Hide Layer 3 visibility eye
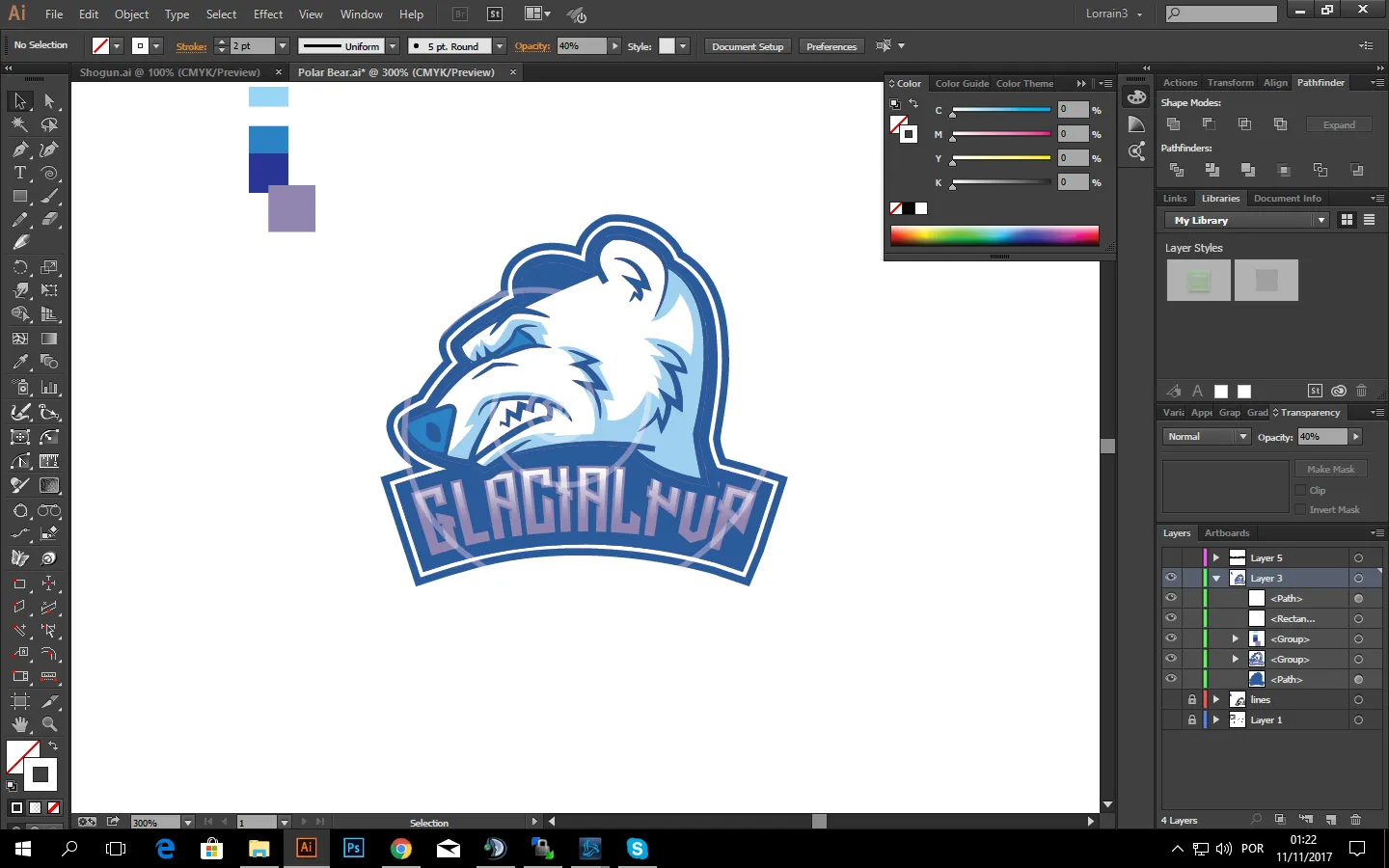Image resolution: width=1389 pixels, height=868 pixels. click(x=1171, y=578)
